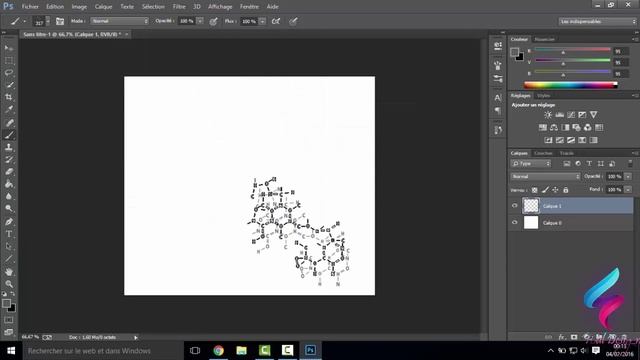Open the Character panel icon
640x360 pixels.
click(x=498, y=98)
